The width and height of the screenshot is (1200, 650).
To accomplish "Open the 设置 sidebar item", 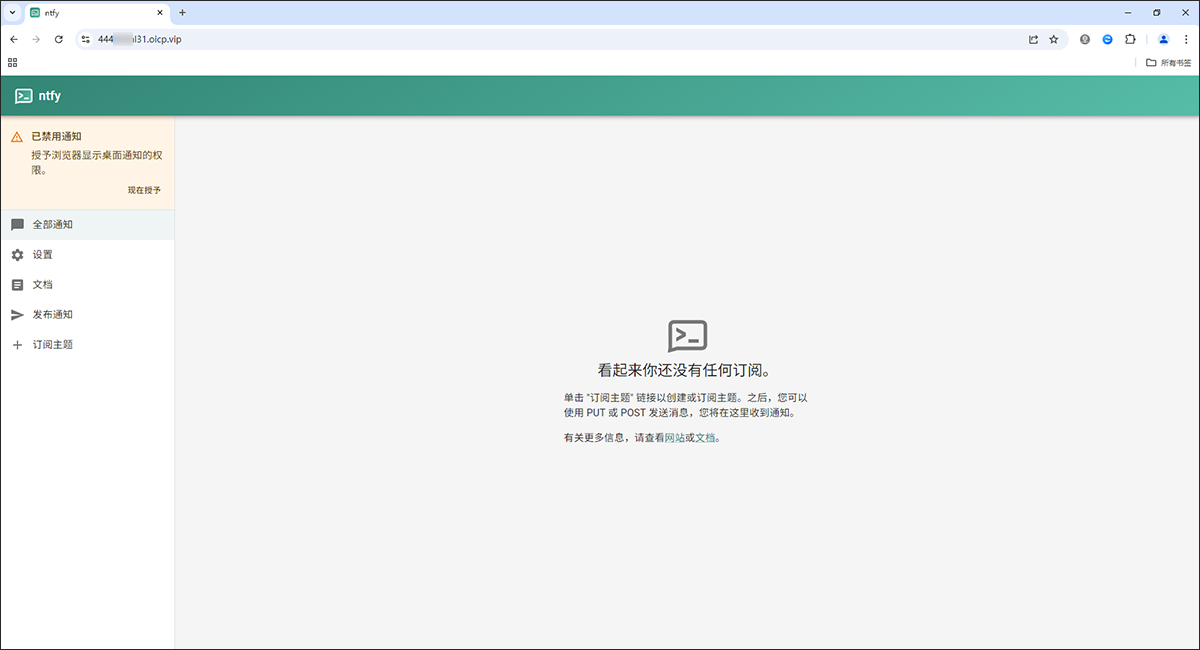I will point(87,255).
